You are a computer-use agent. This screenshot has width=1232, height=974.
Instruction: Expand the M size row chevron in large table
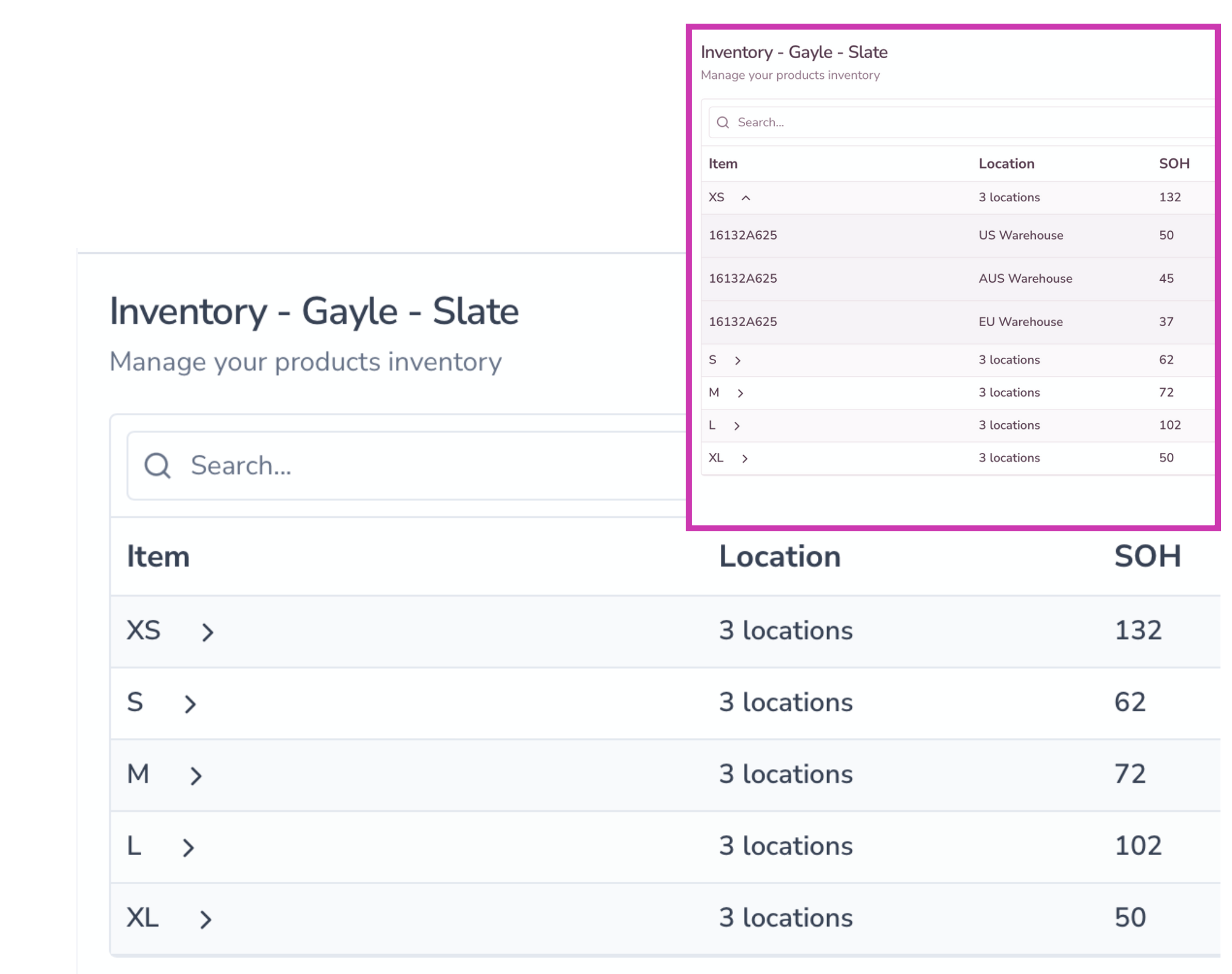tap(195, 776)
